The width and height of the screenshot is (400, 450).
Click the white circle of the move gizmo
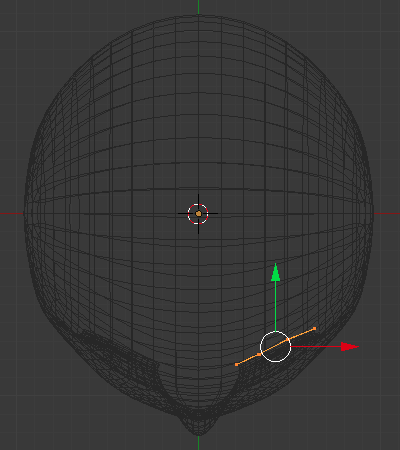tap(275, 347)
